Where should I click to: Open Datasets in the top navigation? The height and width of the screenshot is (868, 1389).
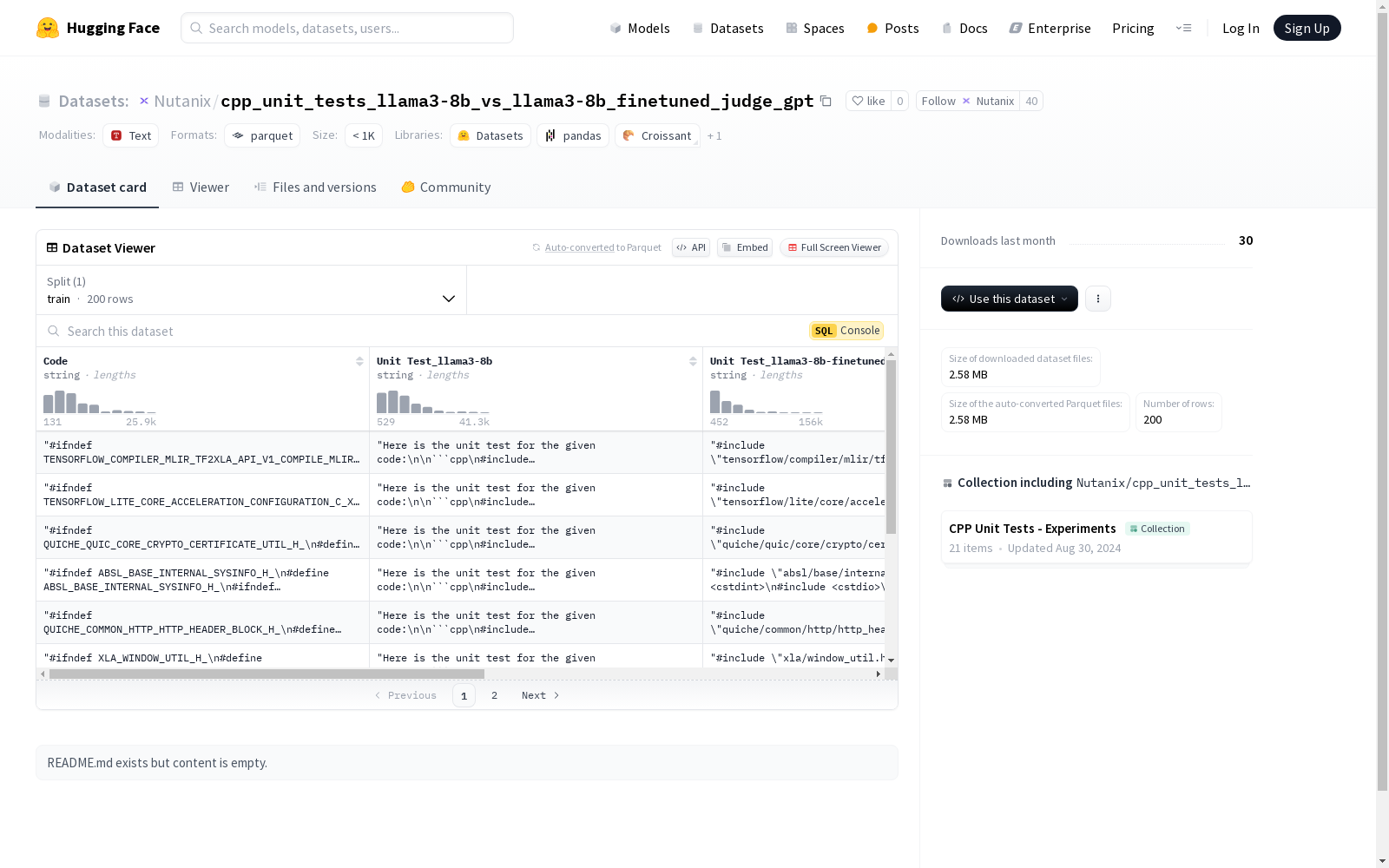pos(727,28)
